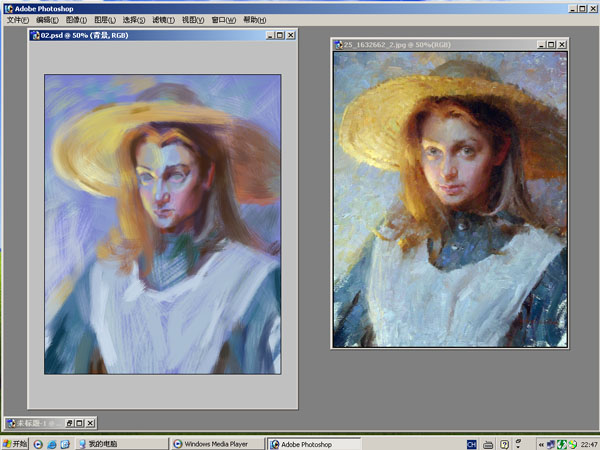Open the 帮助(H) help menu
This screenshot has height=450, width=600.
pos(255,20)
